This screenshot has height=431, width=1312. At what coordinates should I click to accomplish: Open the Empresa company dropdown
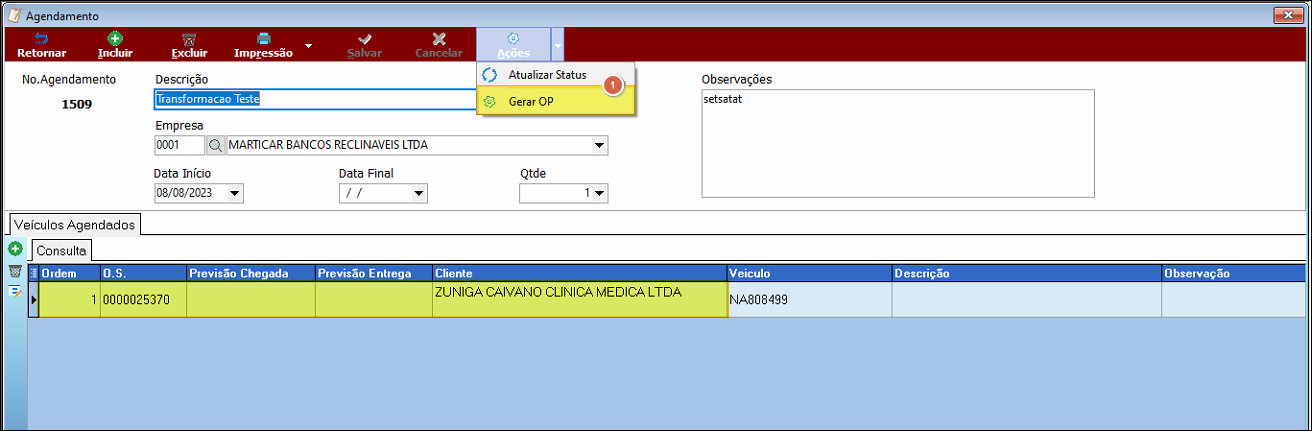599,146
